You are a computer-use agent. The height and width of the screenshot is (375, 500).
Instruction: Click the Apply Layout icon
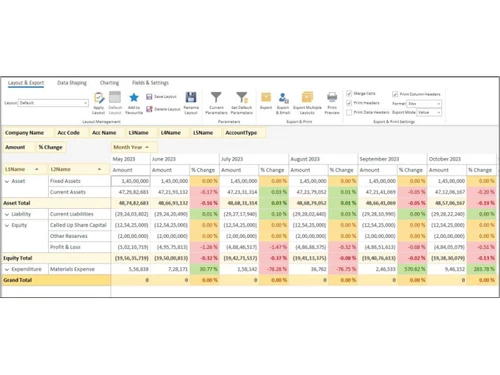pos(99,98)
